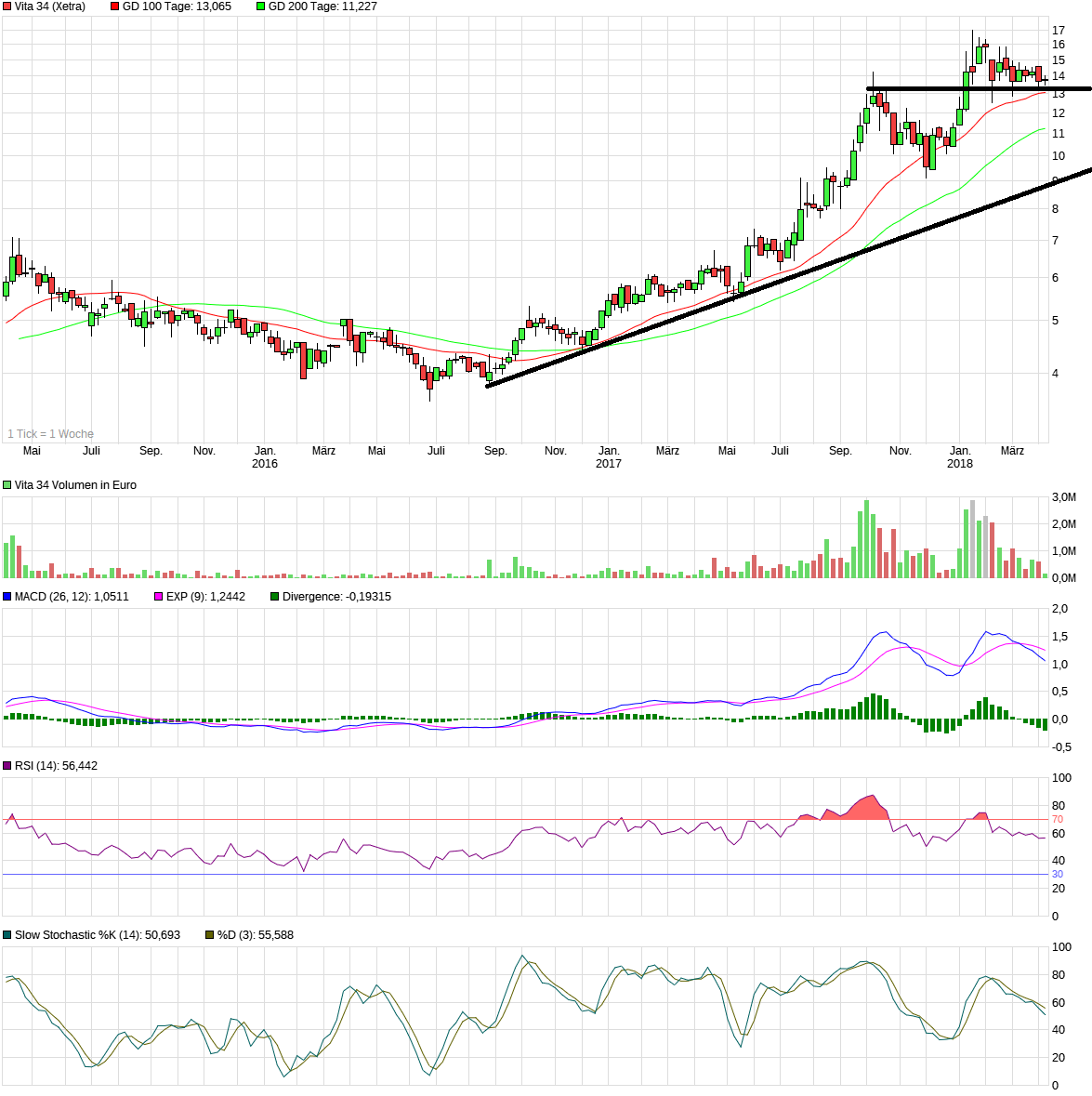Viewport: 1092px width, 1096px height.
Task: Click the 2017 year label on the timeline
Action: pyautogui.click(x=608, y=462)
